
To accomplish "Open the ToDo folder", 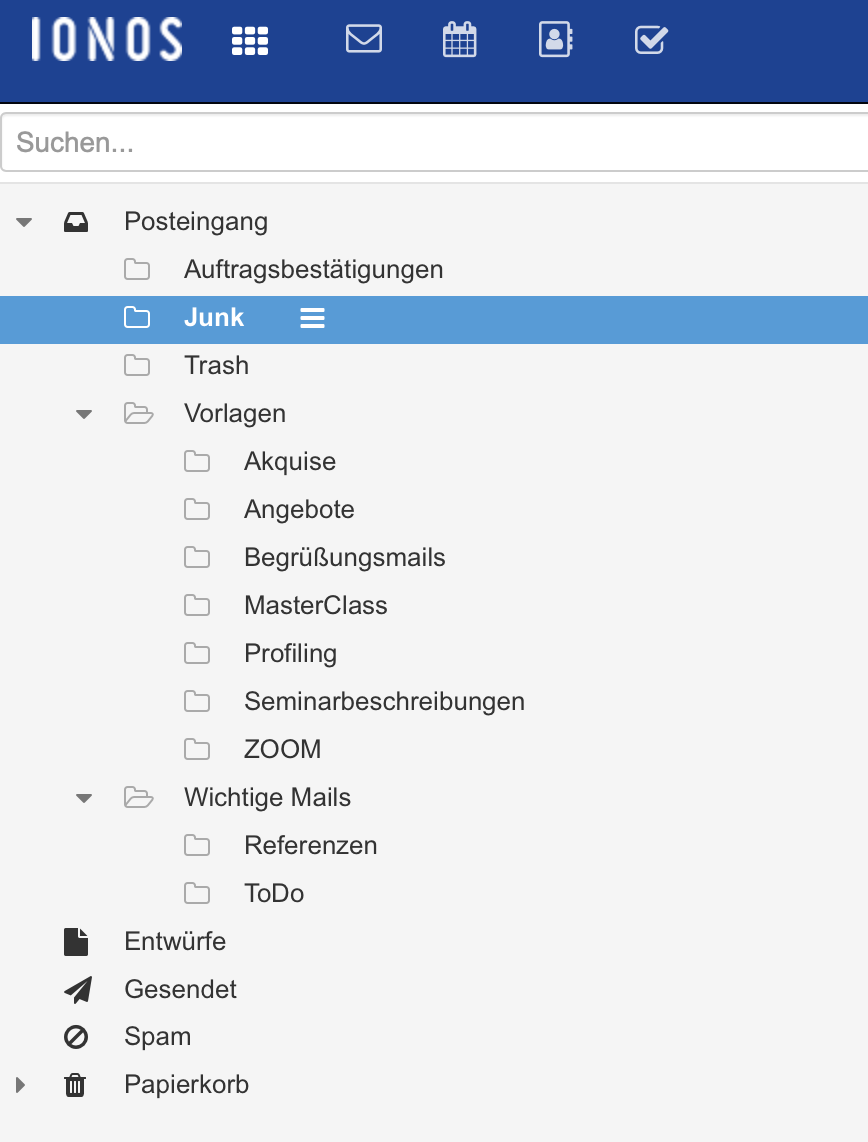I will coord(274,893).
